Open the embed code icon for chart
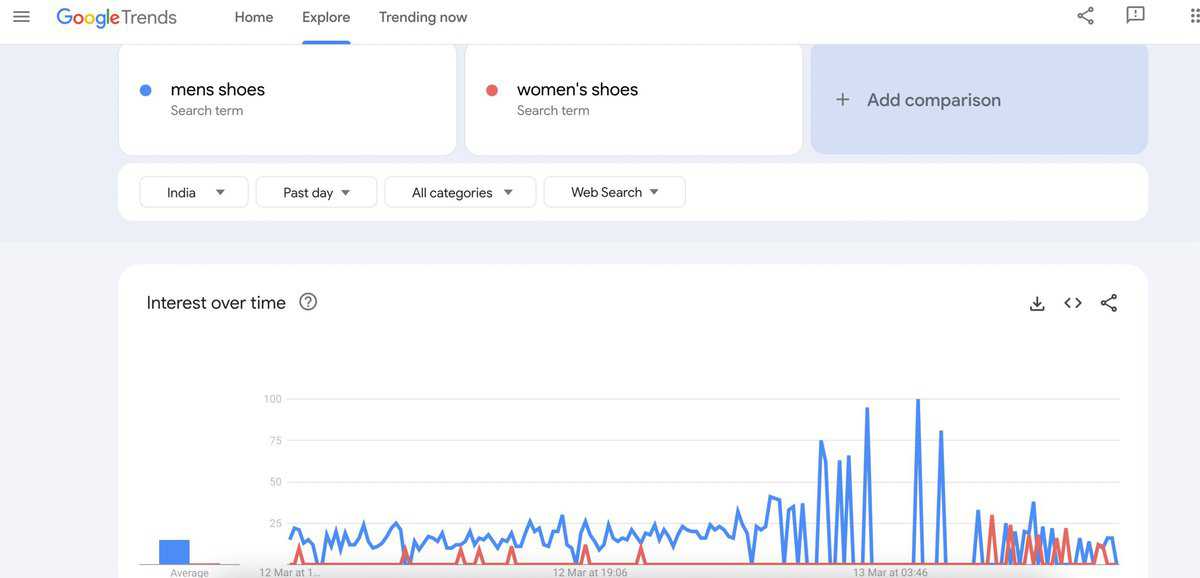Image resolution: width=1200 pixels, height=578 pixels. [x=1073, y=303]
